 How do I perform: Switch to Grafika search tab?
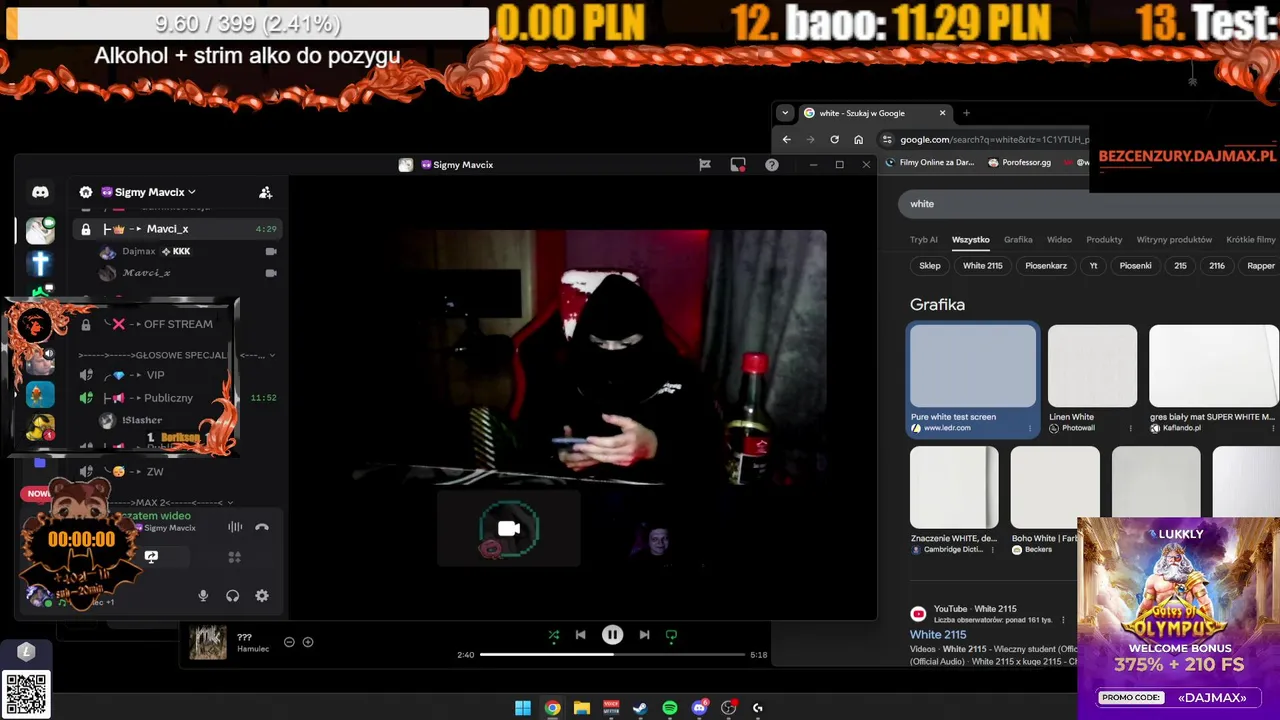click(1018, 240)
